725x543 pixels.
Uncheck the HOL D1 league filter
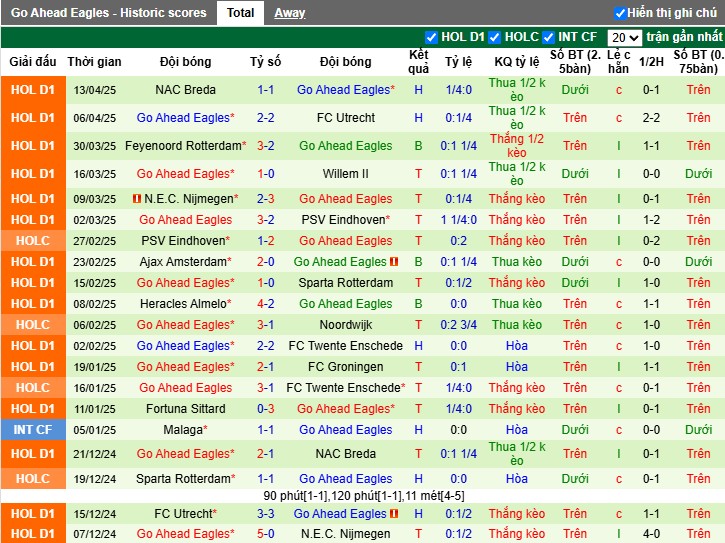tap(431, 37)
